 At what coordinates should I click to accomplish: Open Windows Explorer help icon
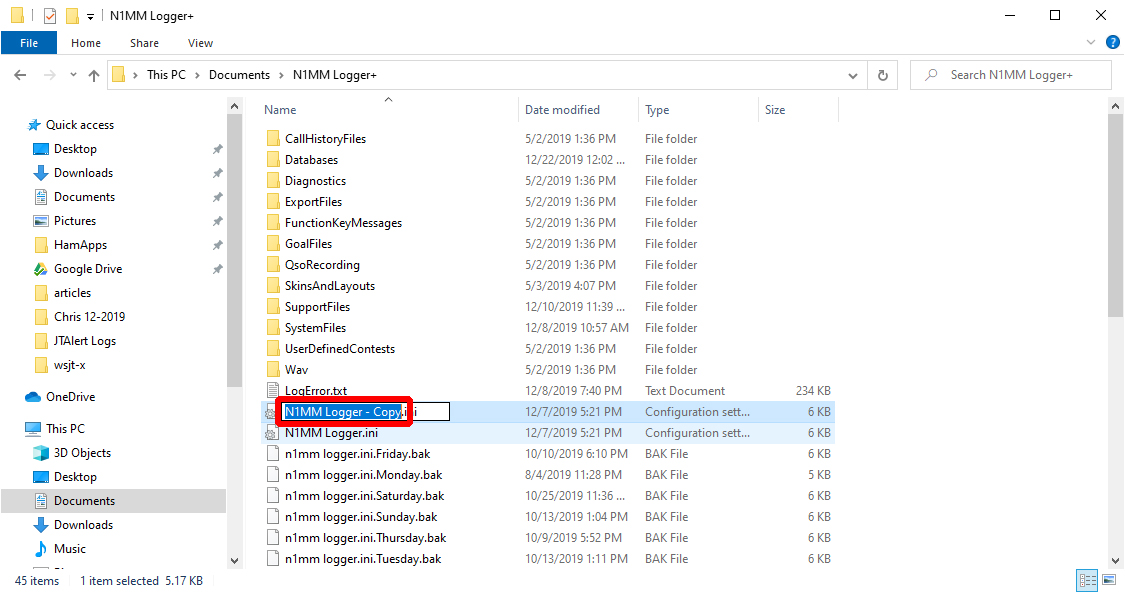coord(1113,42)
